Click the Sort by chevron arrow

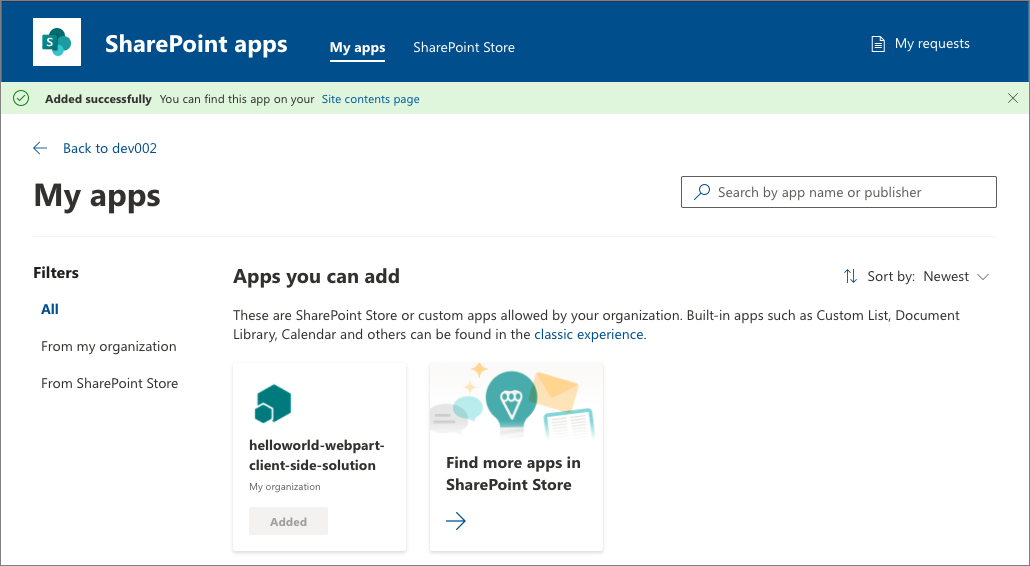pos(983,277)
